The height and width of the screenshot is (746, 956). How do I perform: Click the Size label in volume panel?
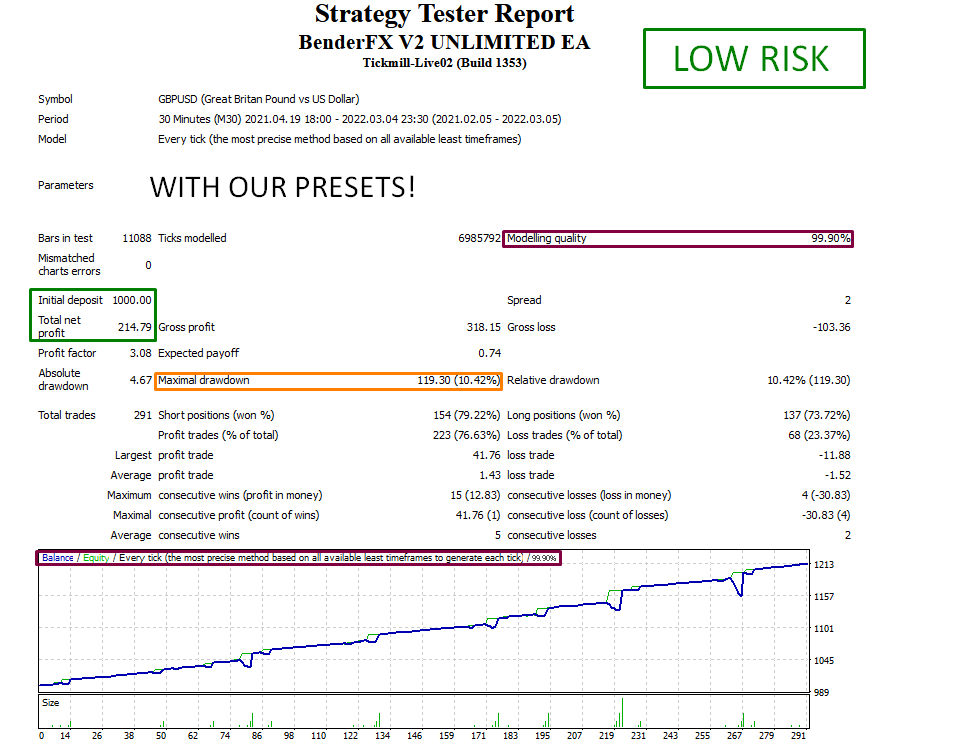pos(51,703)
